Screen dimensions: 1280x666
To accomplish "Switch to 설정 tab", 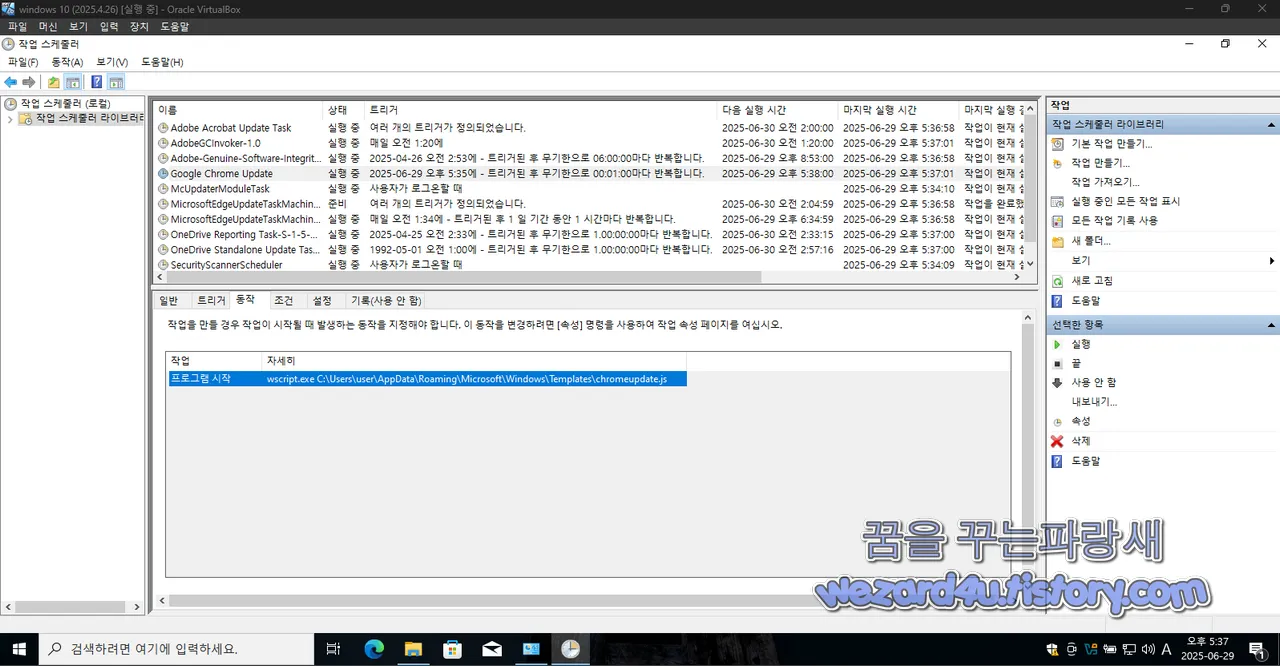I will 322,300.
